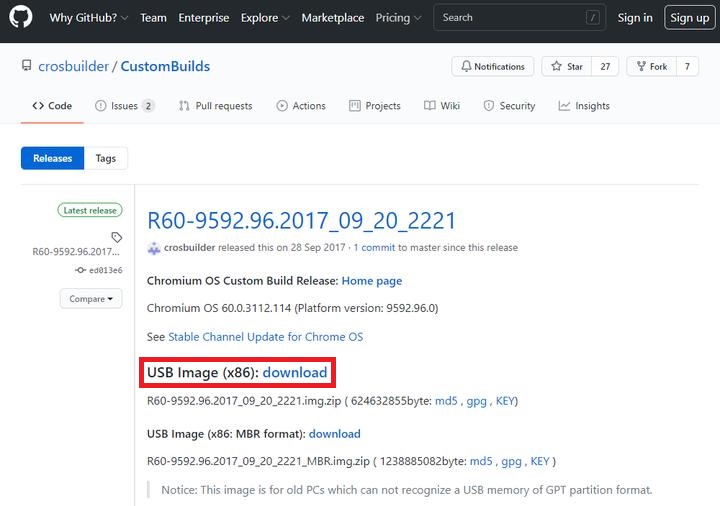The height and width of the screenshot is (506, 720).
Task: Download the USB Image (x86)
Action: pyautogui.click(x=295, y=372)
